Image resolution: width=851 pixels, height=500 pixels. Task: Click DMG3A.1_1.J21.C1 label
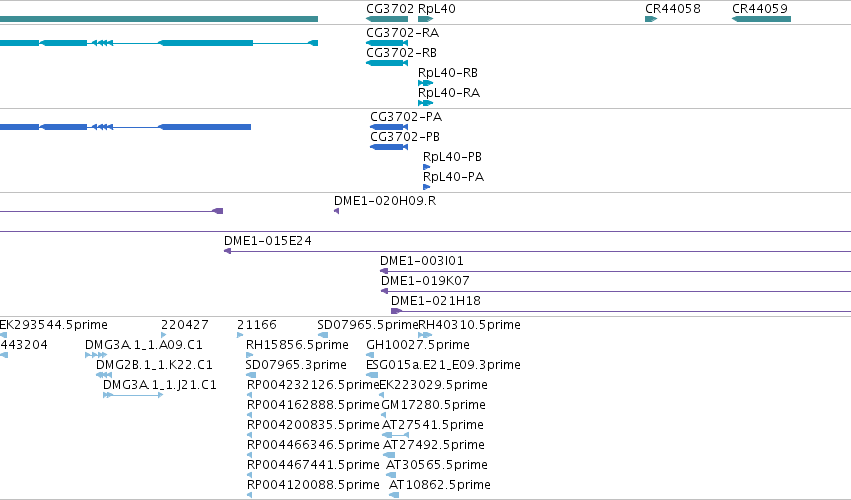[160, 385]
